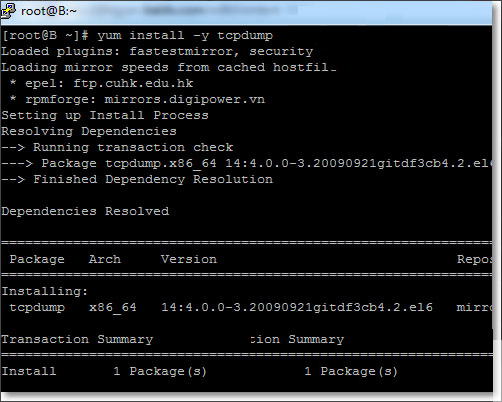Image resolution: width=502 pixels, height=402 pixels.
Task: Click the PuTTY icon in title bar
Action: coord(8,11)
